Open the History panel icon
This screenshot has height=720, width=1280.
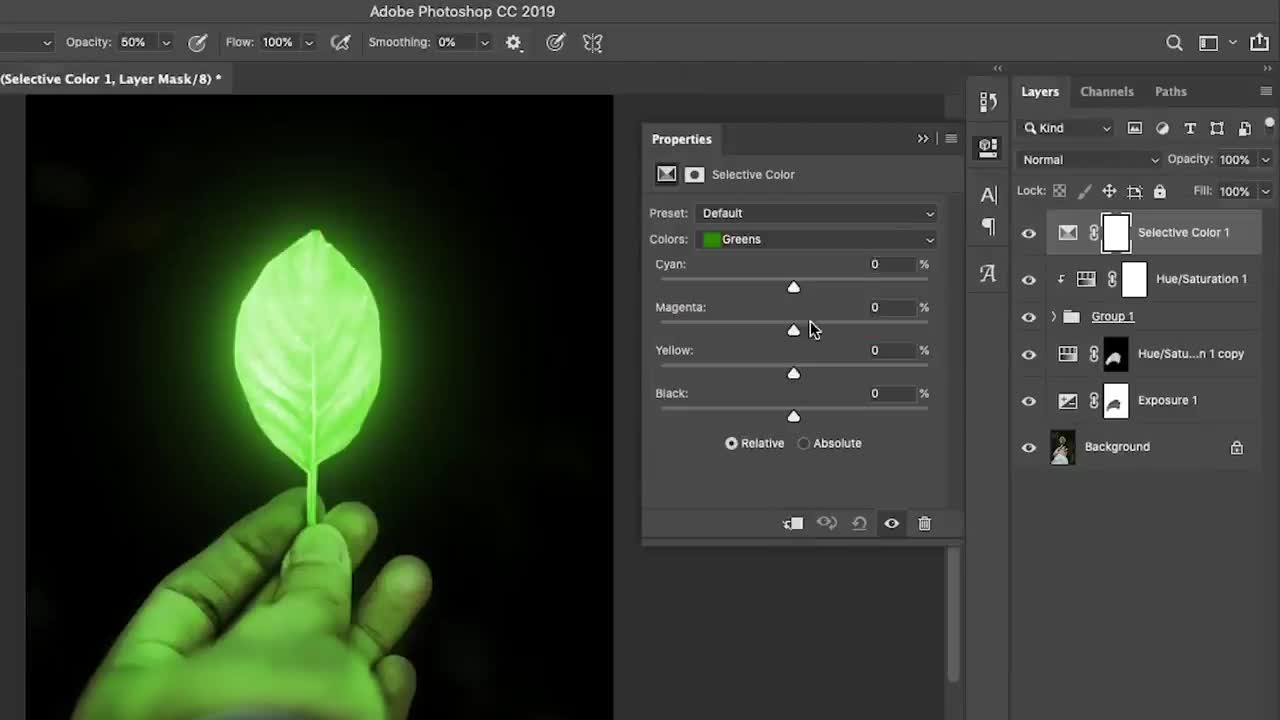[x=988, y=102]
